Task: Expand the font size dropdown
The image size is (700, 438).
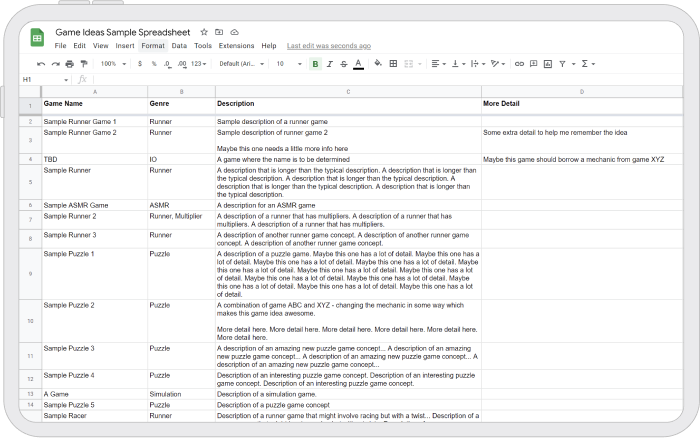Action: (x=288, y=63)
